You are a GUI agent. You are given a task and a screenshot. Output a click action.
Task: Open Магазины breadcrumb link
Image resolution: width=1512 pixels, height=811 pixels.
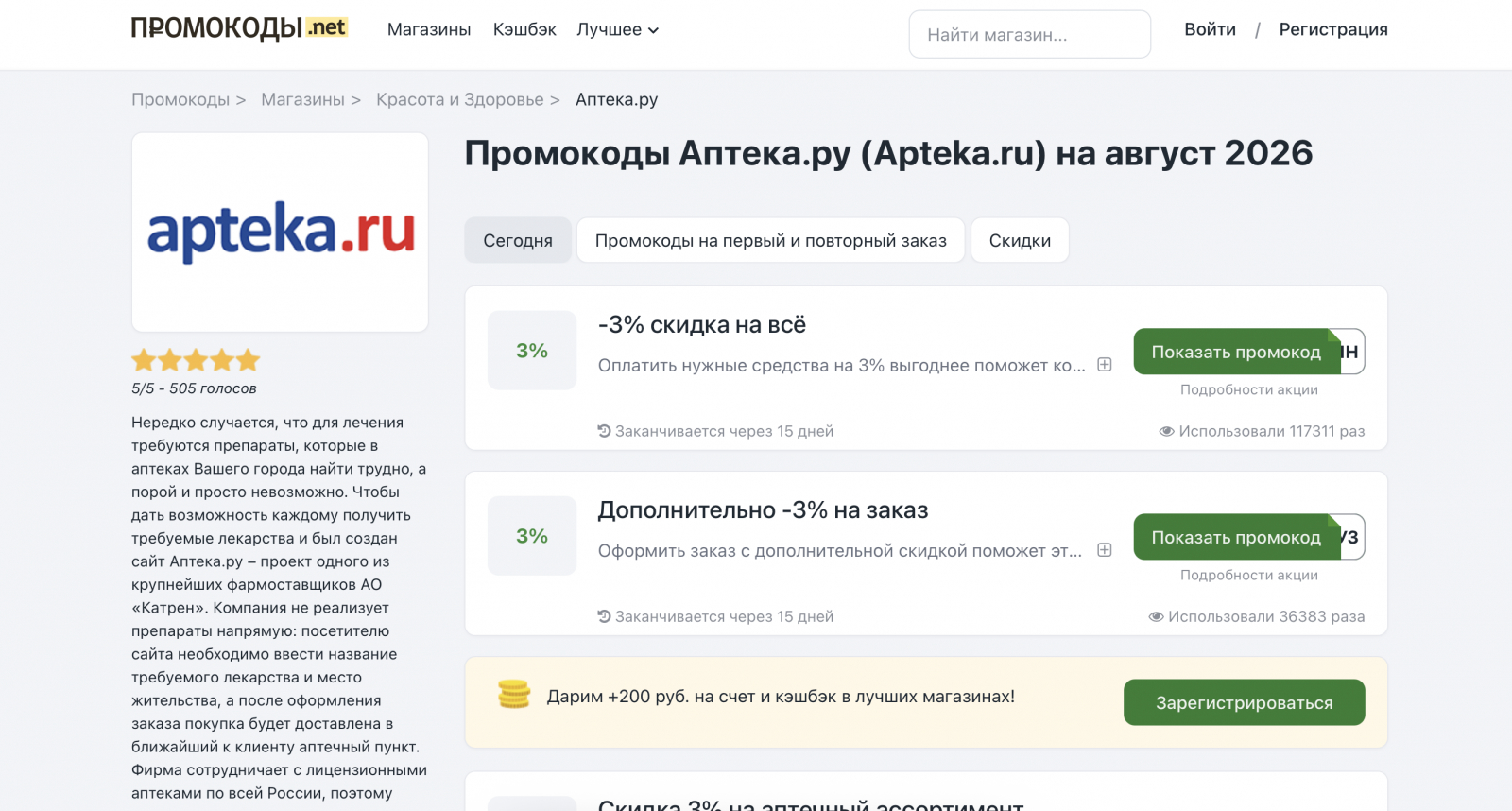(x=302, y=99)
